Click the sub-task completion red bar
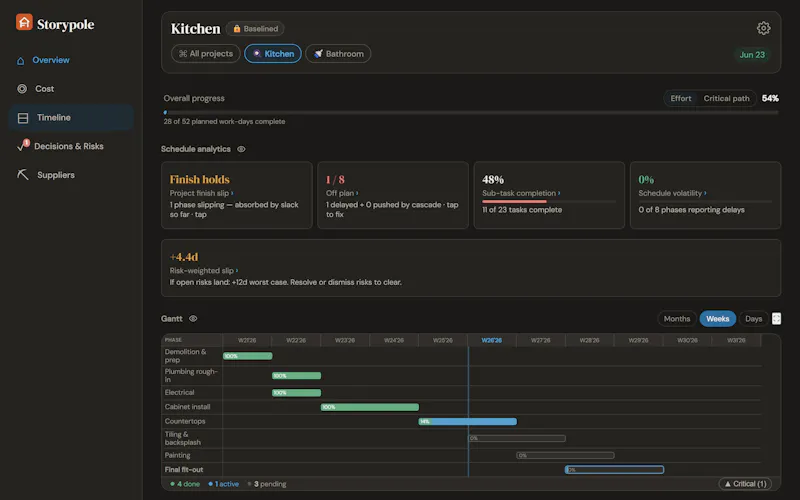This screenshot has width=800, height=500. [514, 202]
